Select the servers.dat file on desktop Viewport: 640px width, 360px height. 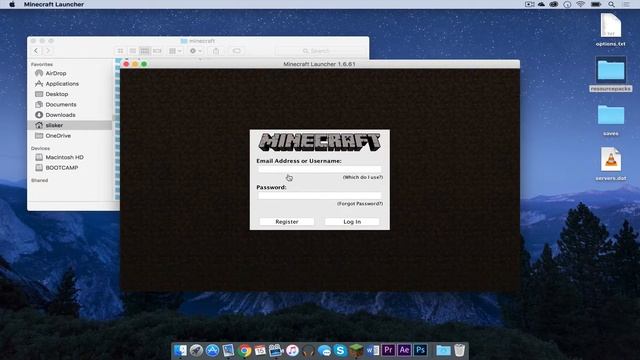(611, 164)
